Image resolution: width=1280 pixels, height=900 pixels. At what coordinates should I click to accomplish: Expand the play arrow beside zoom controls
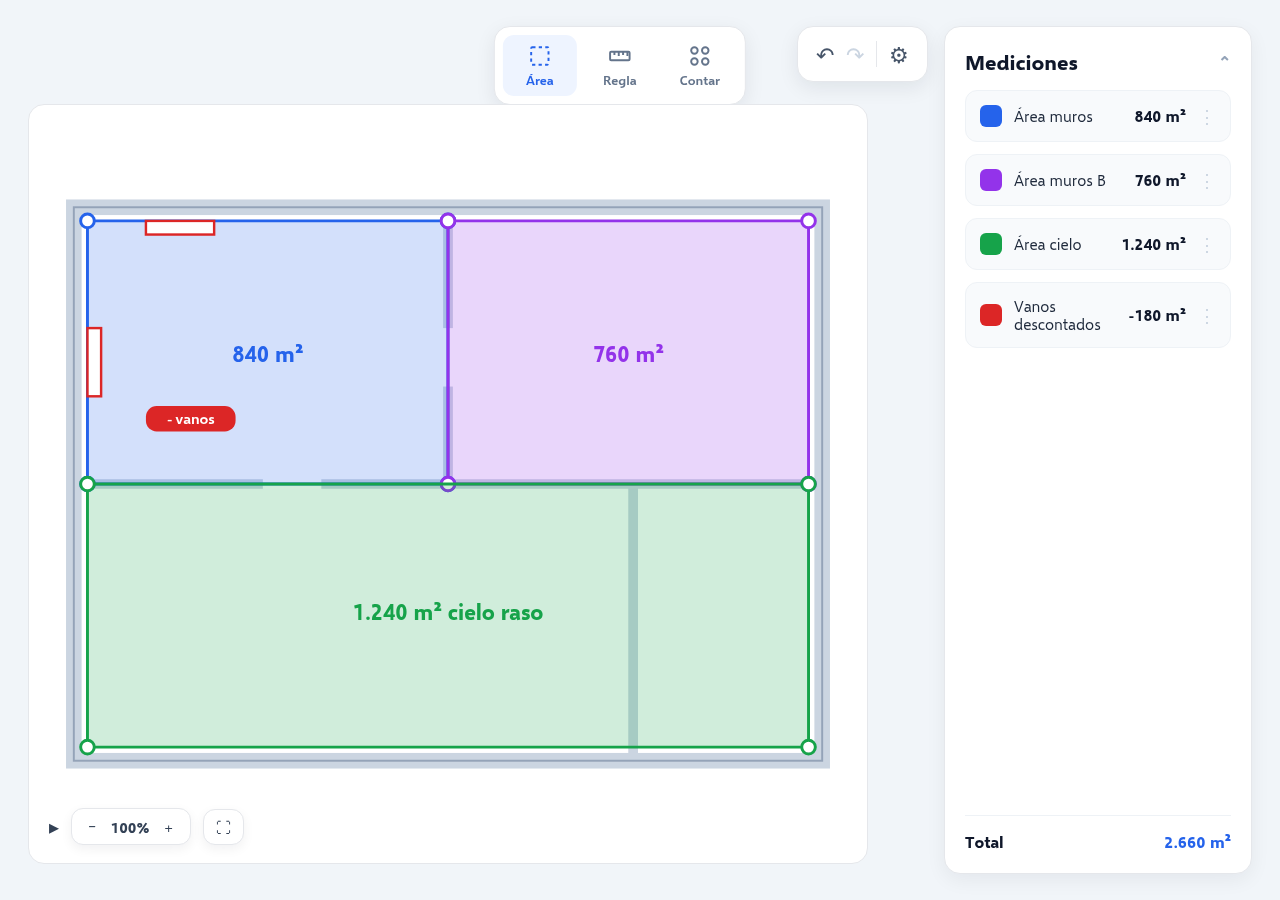[x=54, y=828]
